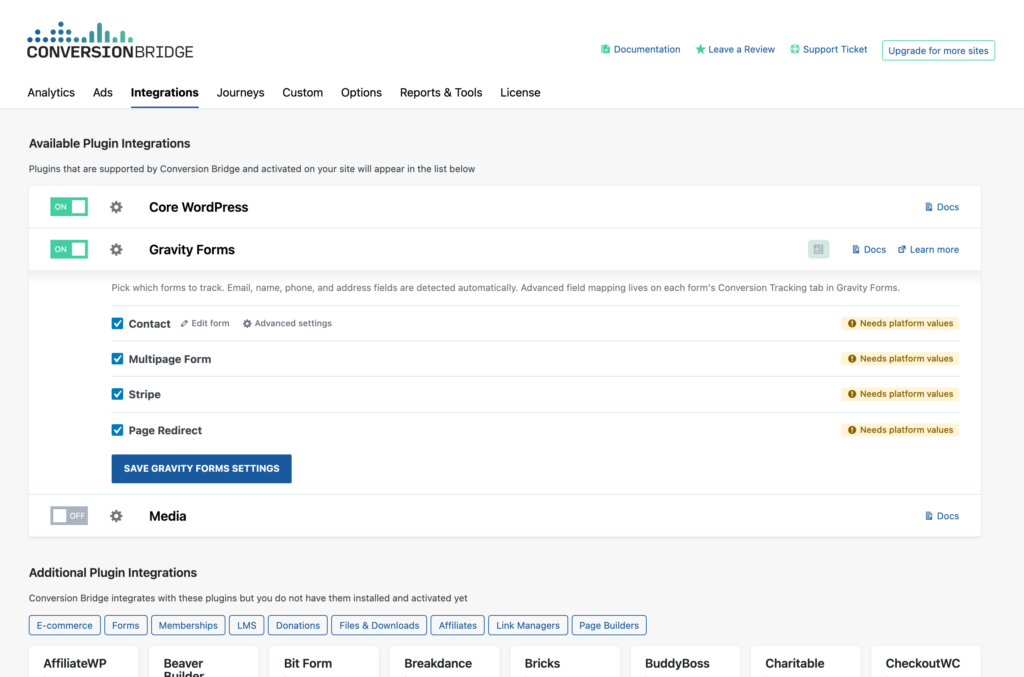Open the Reports & Tools tab

441,93
